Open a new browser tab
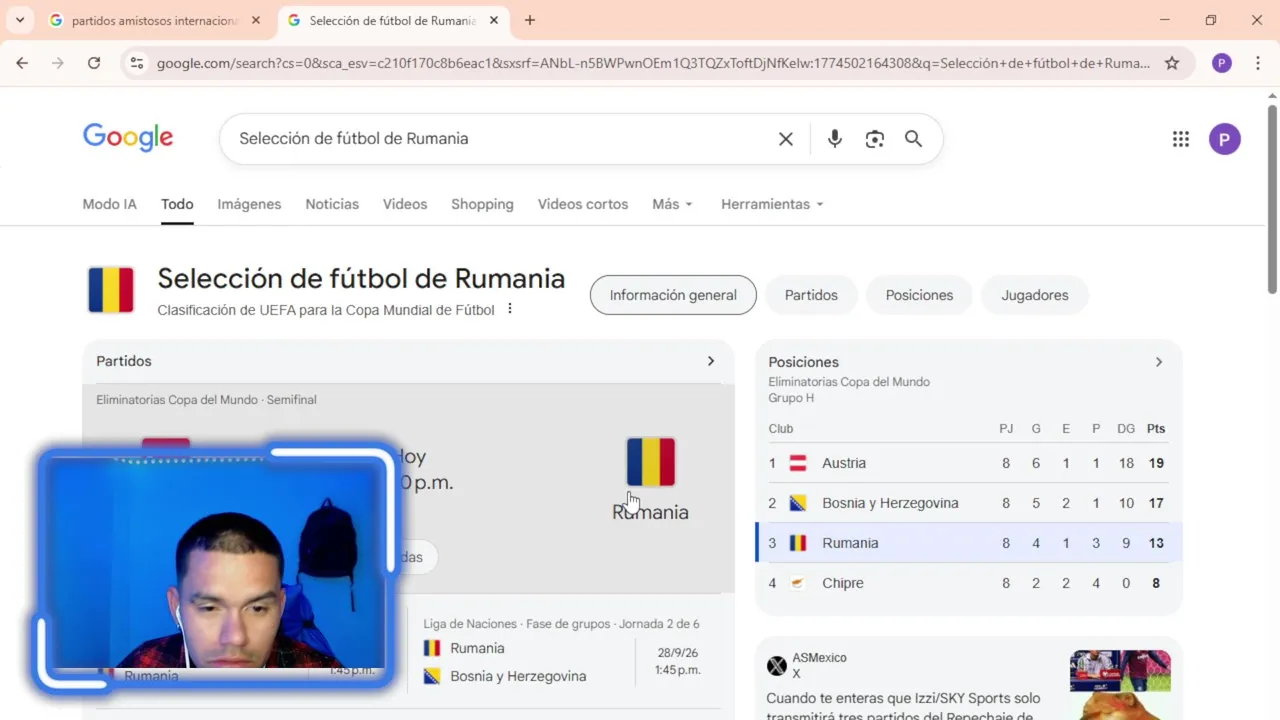The height and width of the screenshot is (720, 1280). coord(530,20)
